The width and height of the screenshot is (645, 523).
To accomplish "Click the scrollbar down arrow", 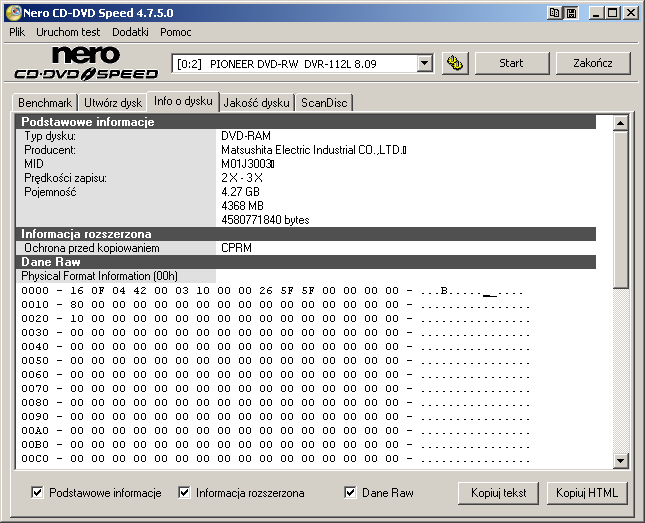I will [620, 460].
